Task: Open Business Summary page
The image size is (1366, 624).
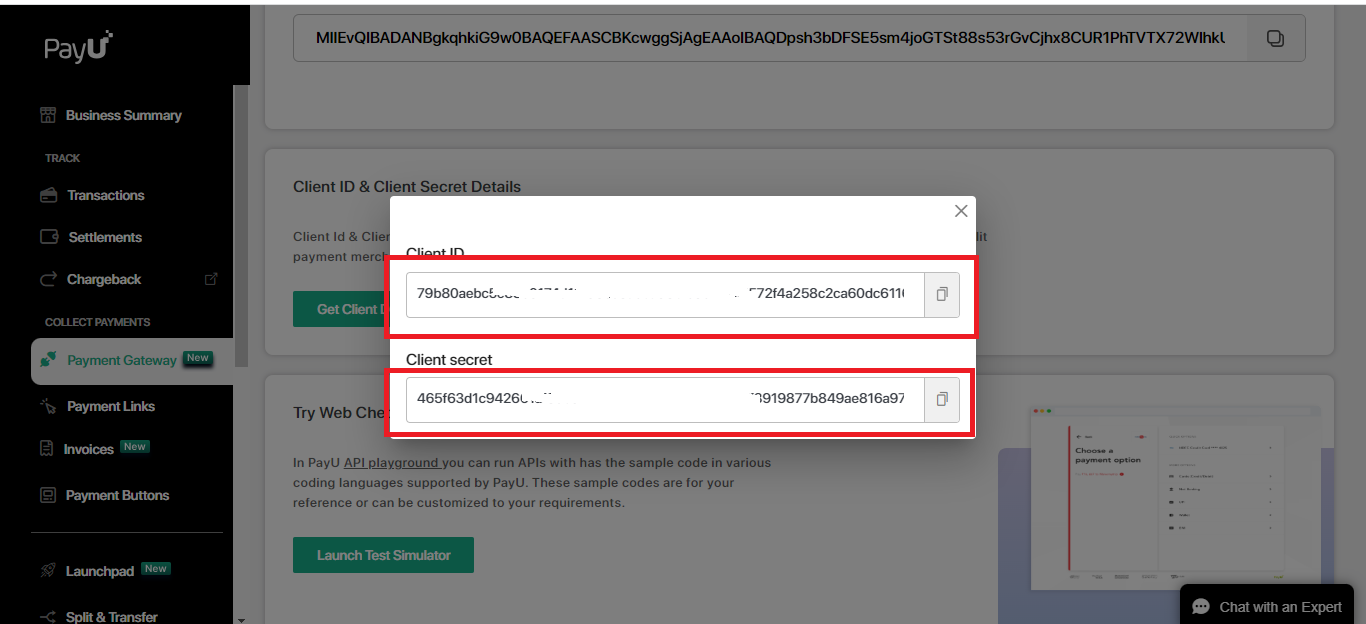Action: (123, 115)
